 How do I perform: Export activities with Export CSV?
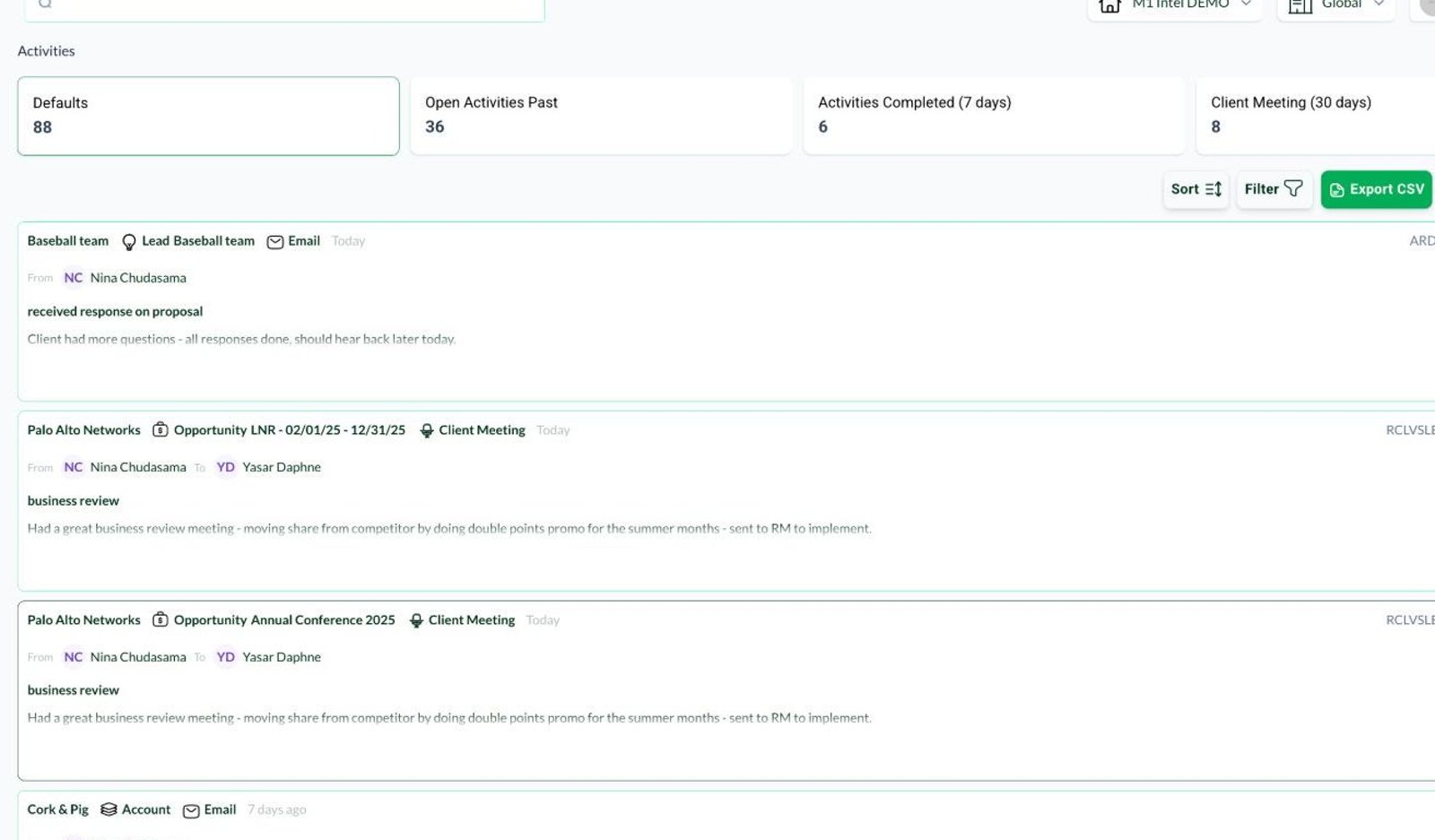[1376, 189]
